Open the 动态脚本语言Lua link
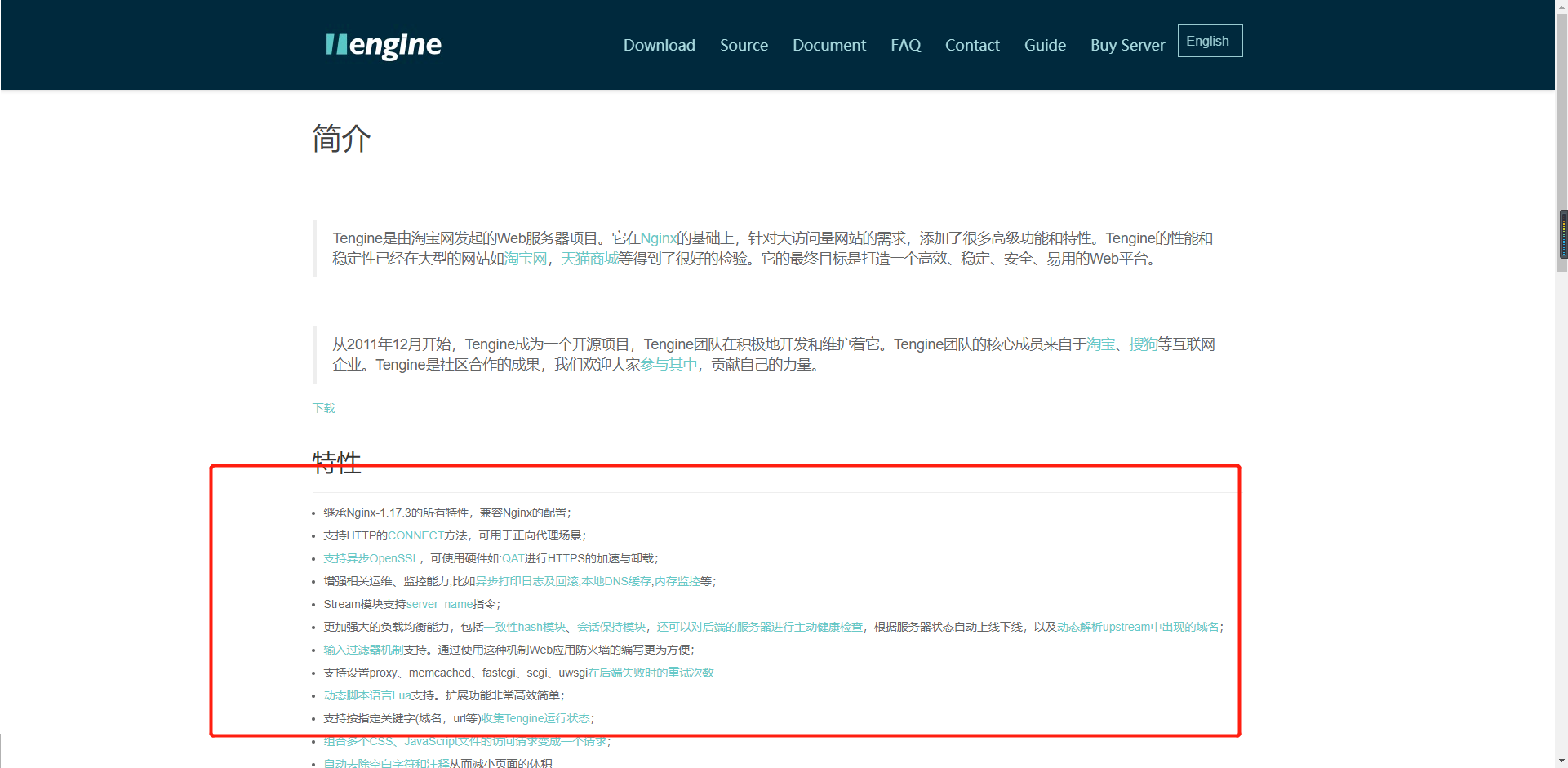 click(367, 695)
